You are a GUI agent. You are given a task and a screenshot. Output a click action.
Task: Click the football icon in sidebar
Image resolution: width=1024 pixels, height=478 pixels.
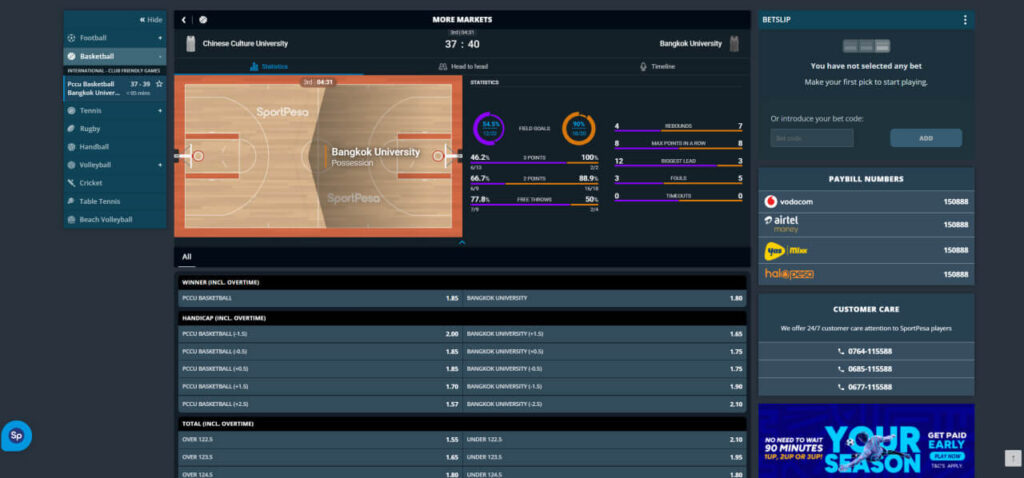coord(71,38)
